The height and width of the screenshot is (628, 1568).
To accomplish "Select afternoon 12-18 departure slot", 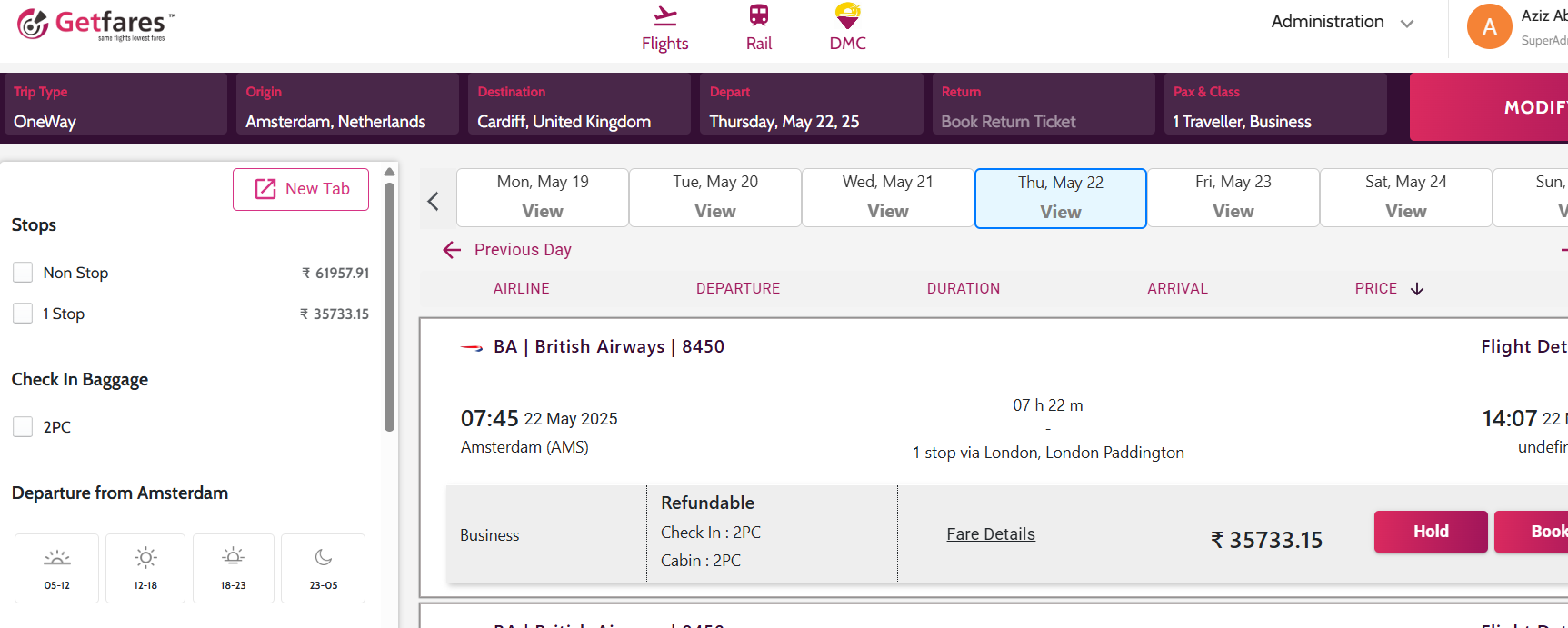I will pyautogui.click(x=145, y=568).
